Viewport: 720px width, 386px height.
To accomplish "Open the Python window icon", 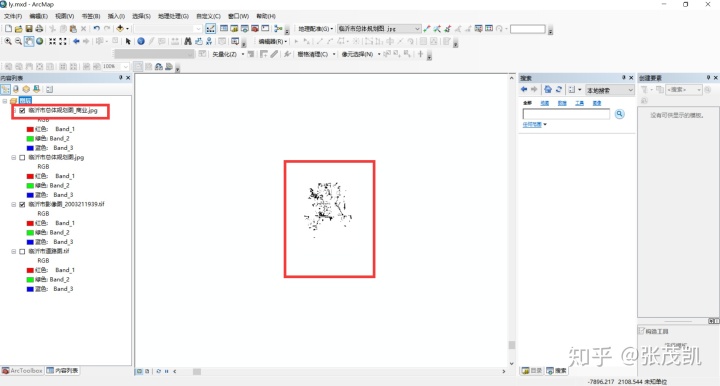I will 265,29.
